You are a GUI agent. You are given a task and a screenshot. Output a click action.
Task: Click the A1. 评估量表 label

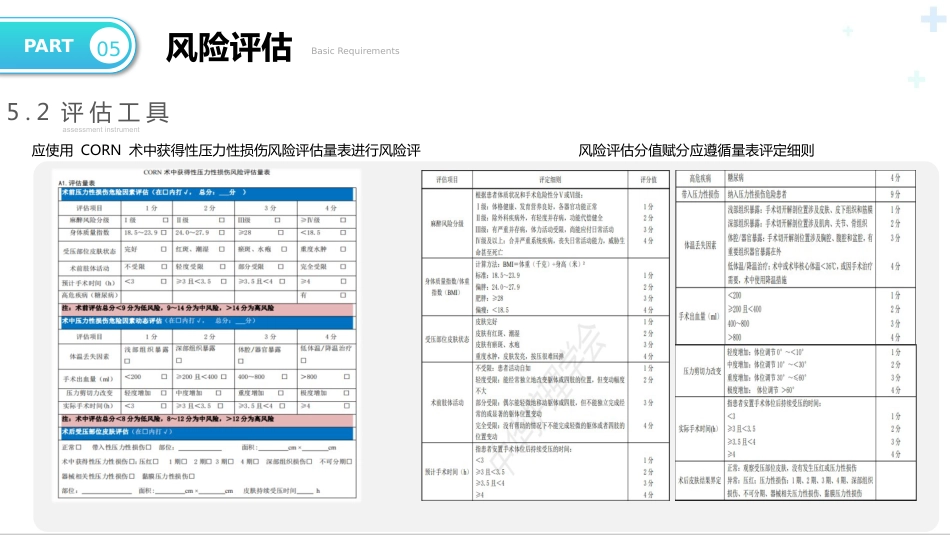[76, 182]
